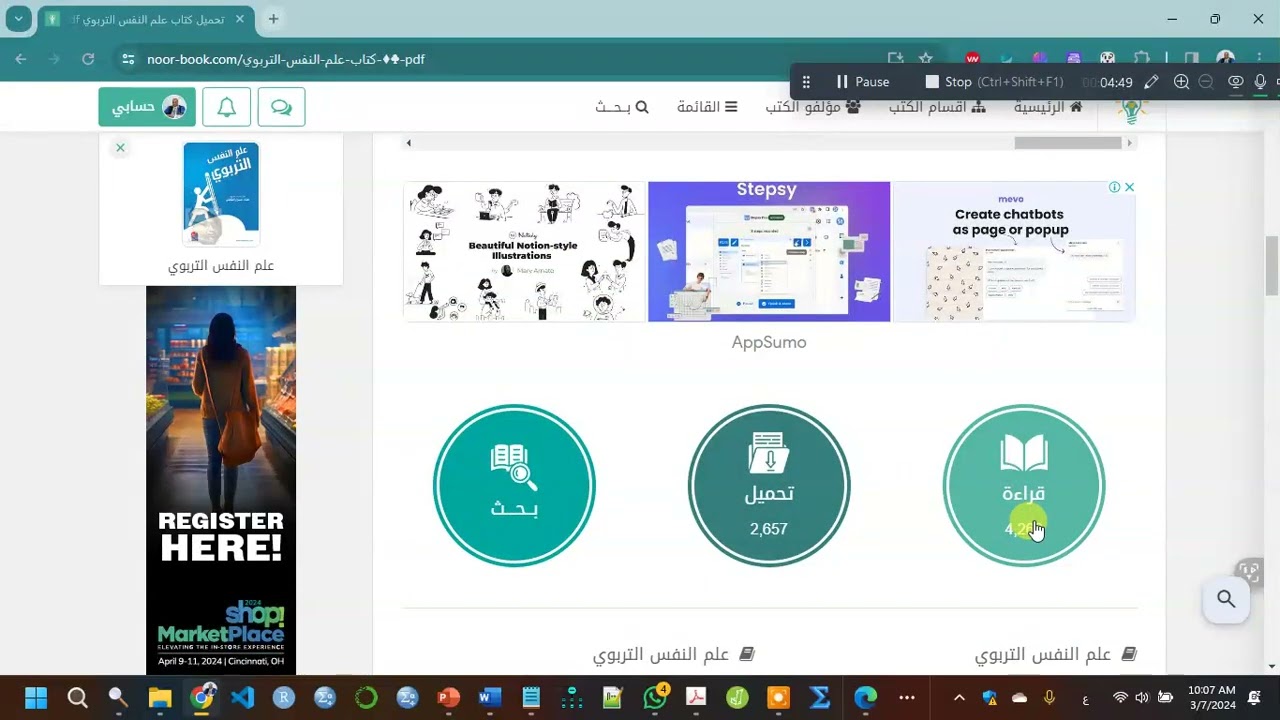Open Microsoft Edge from the taskbar
Image resolution: width=1280 pixels, height=720 pixels.
pyautogui.click(x=865, y=697)
